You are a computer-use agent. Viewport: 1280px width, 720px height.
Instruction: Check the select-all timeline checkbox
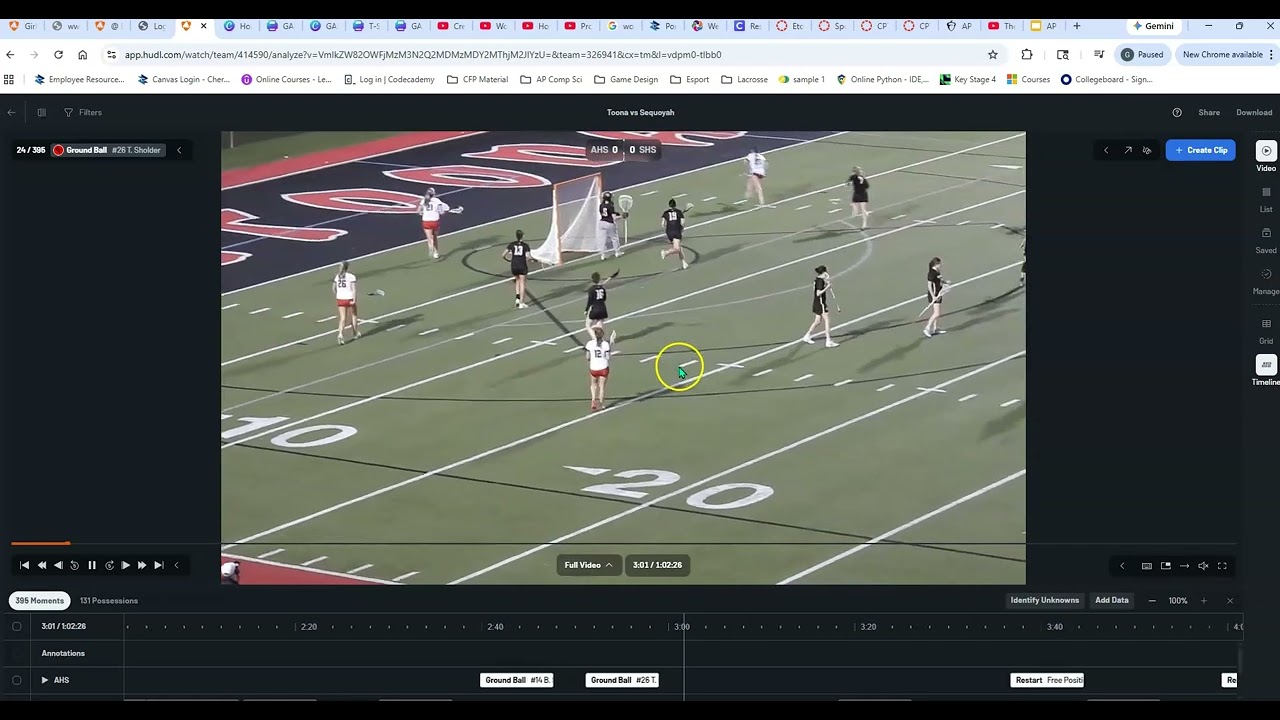point(17,626)
